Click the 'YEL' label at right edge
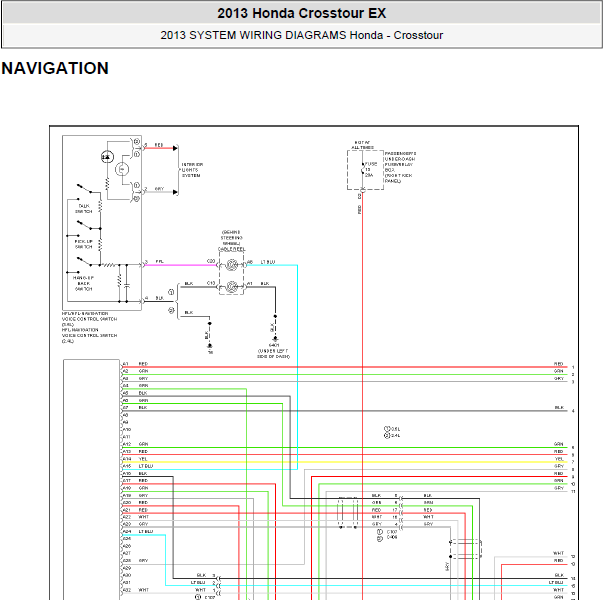Screen dimensions: 604x600 (x=559, y=459)
